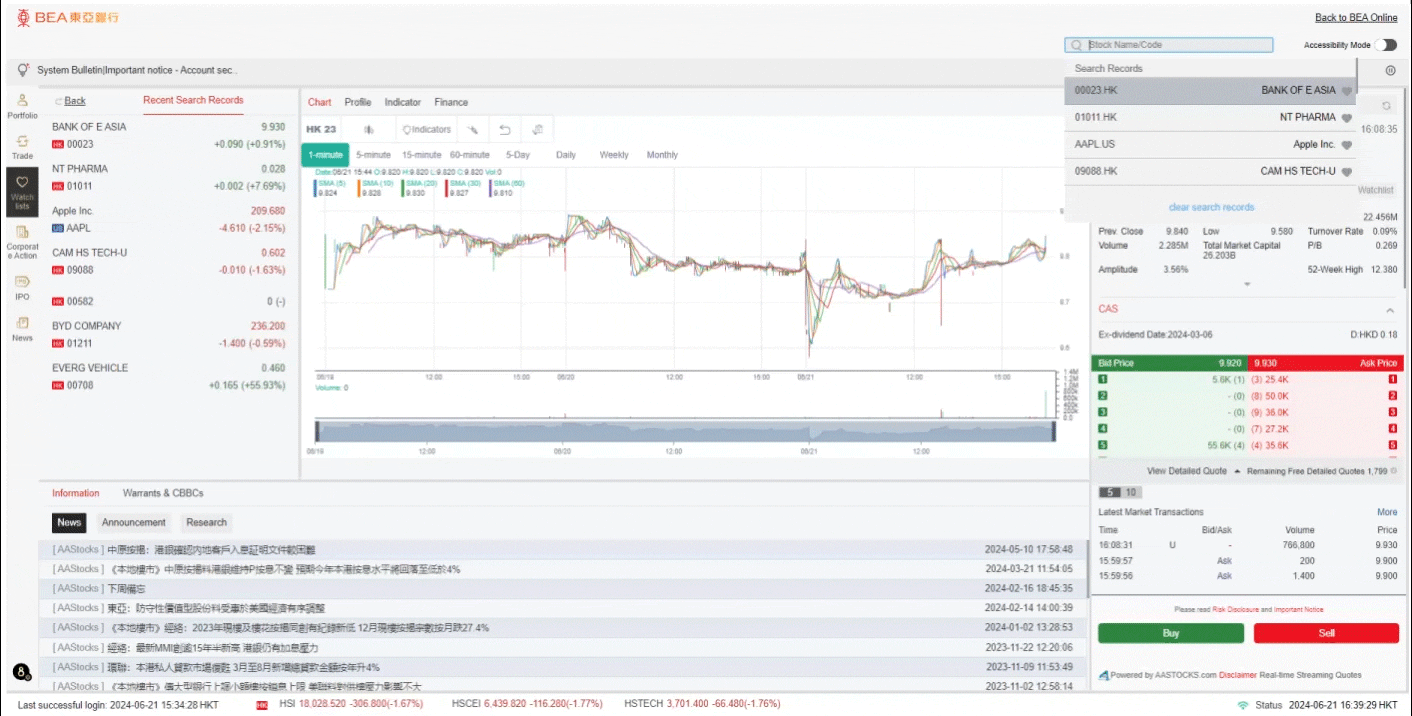This screenshot has height=716, width=1412.
Task: Switch to Warrants & CBBCs tab
Action: (163, 493)
